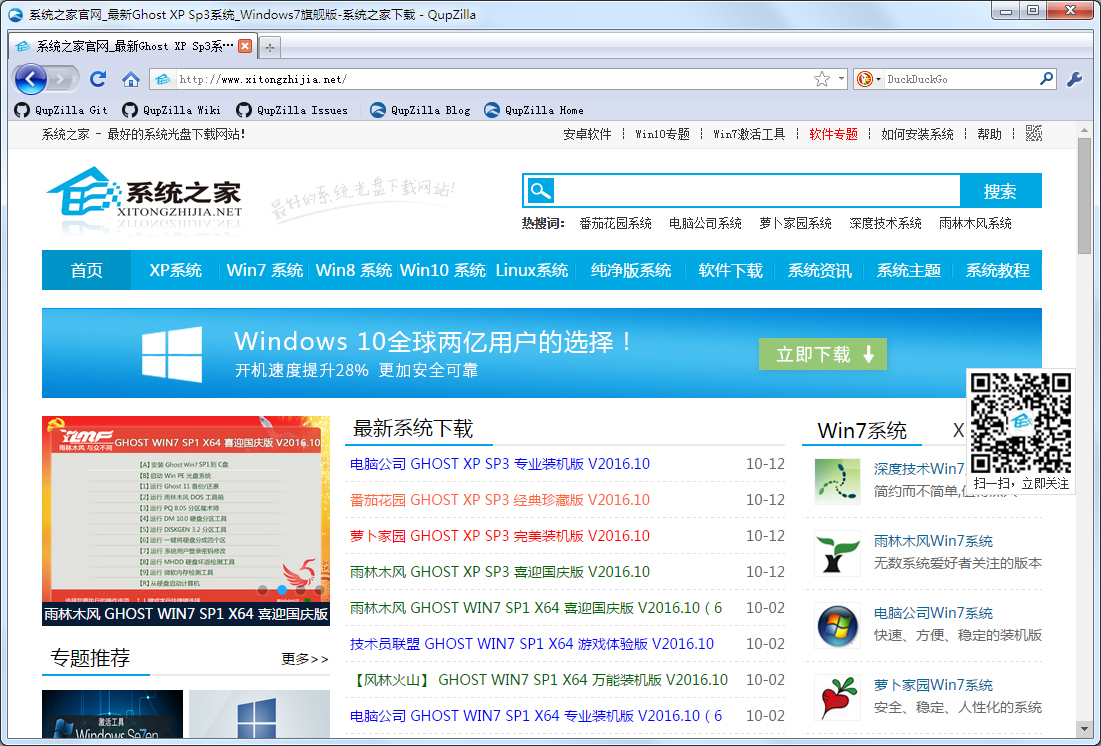Focus the site search input field
Image resolution: width=1101 pixels, height=746 pixels.
757,190
